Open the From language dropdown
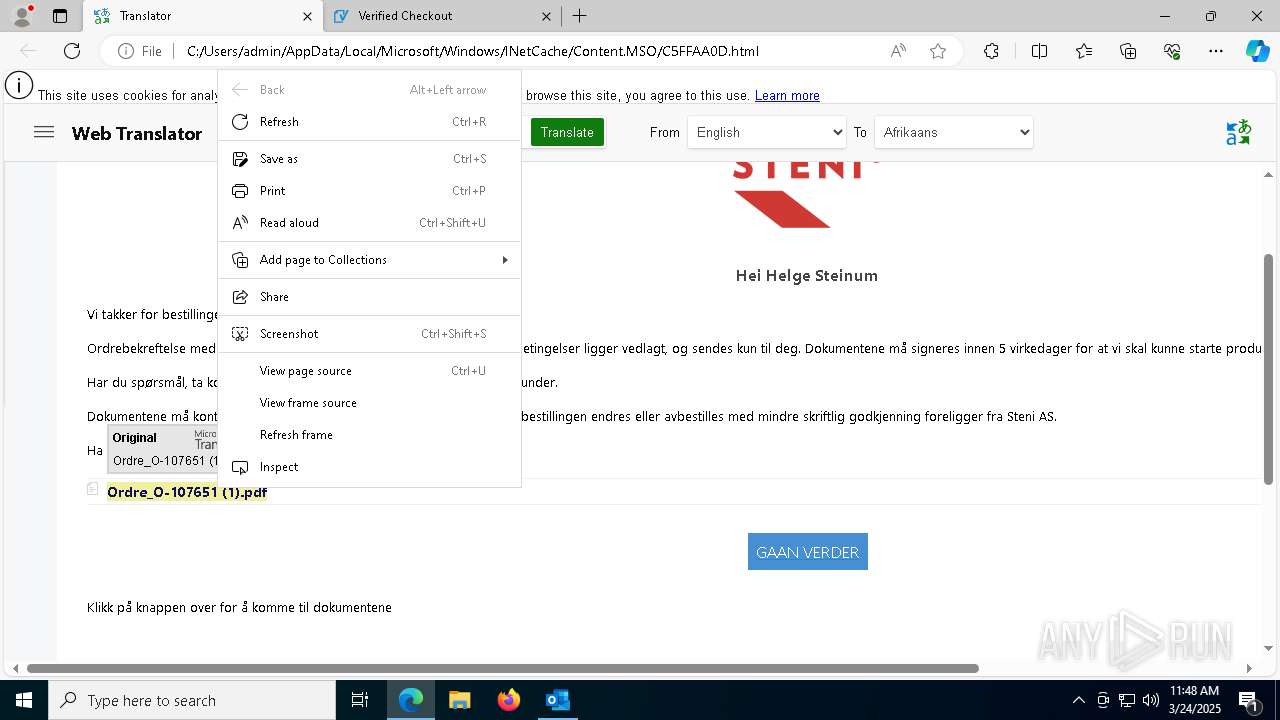The image size is (1280, 720). (767, 132)
